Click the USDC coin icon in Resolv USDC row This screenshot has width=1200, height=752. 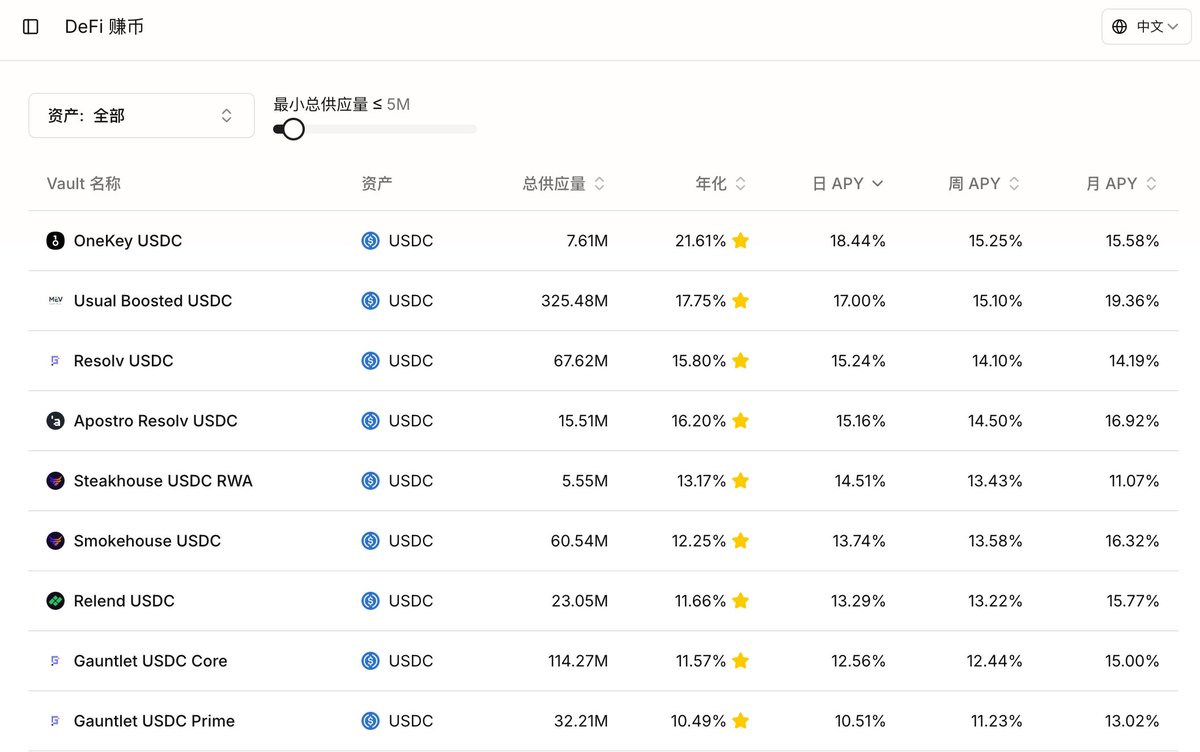[371, 361]
